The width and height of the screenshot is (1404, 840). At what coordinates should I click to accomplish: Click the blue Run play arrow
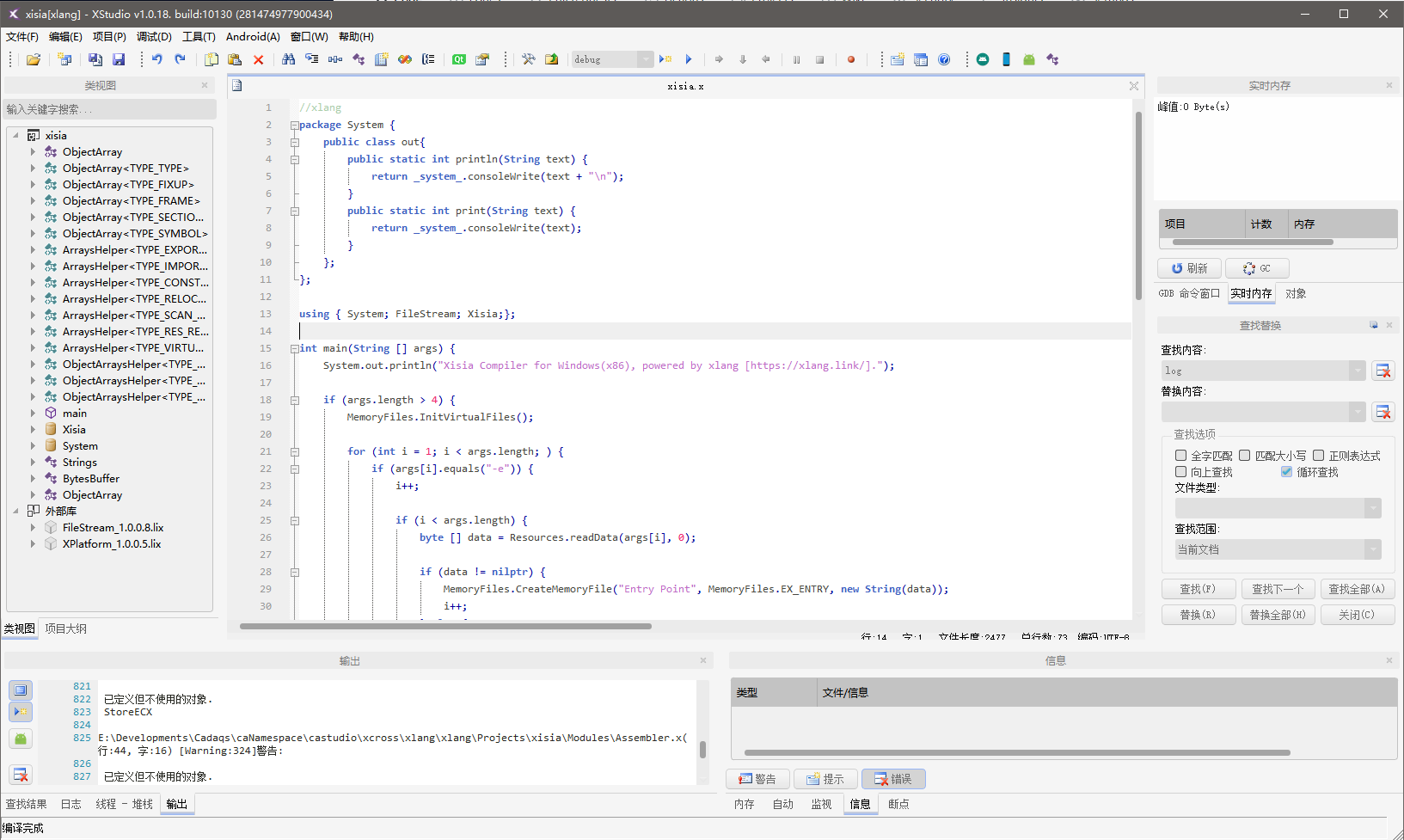688,59
